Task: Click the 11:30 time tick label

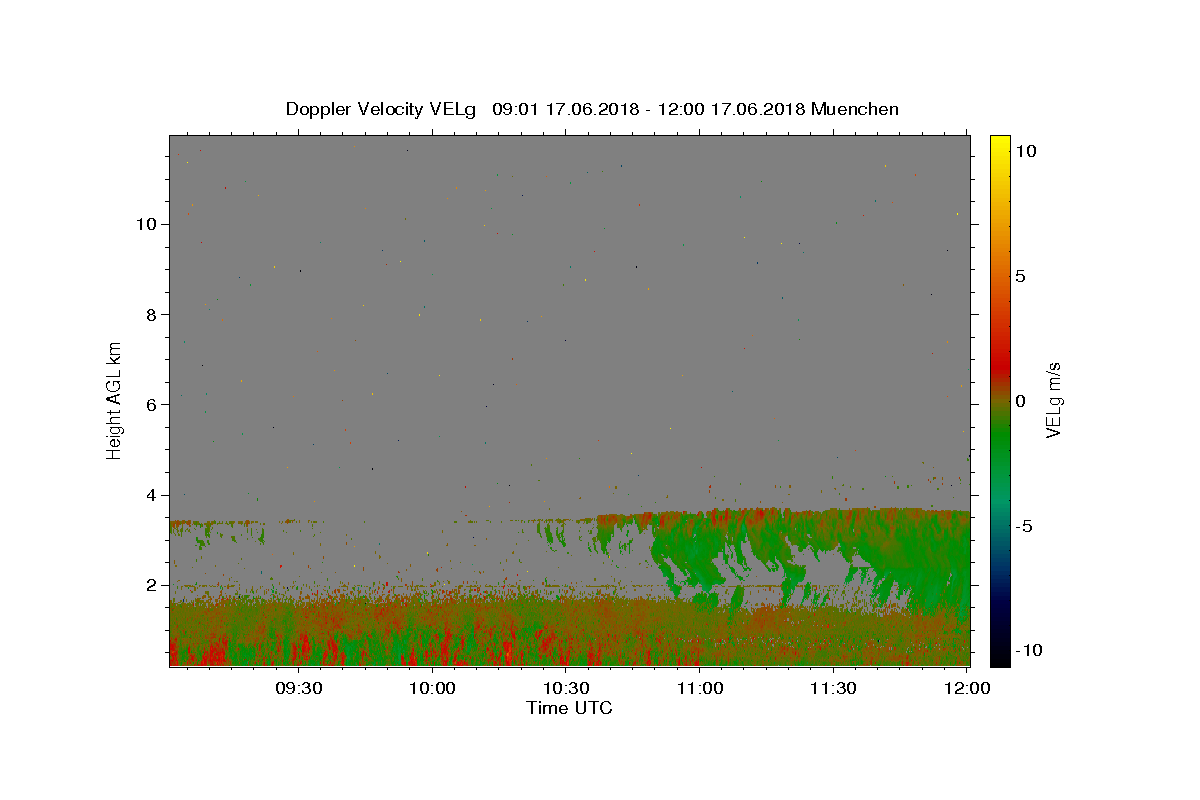Action: (833, 688)
